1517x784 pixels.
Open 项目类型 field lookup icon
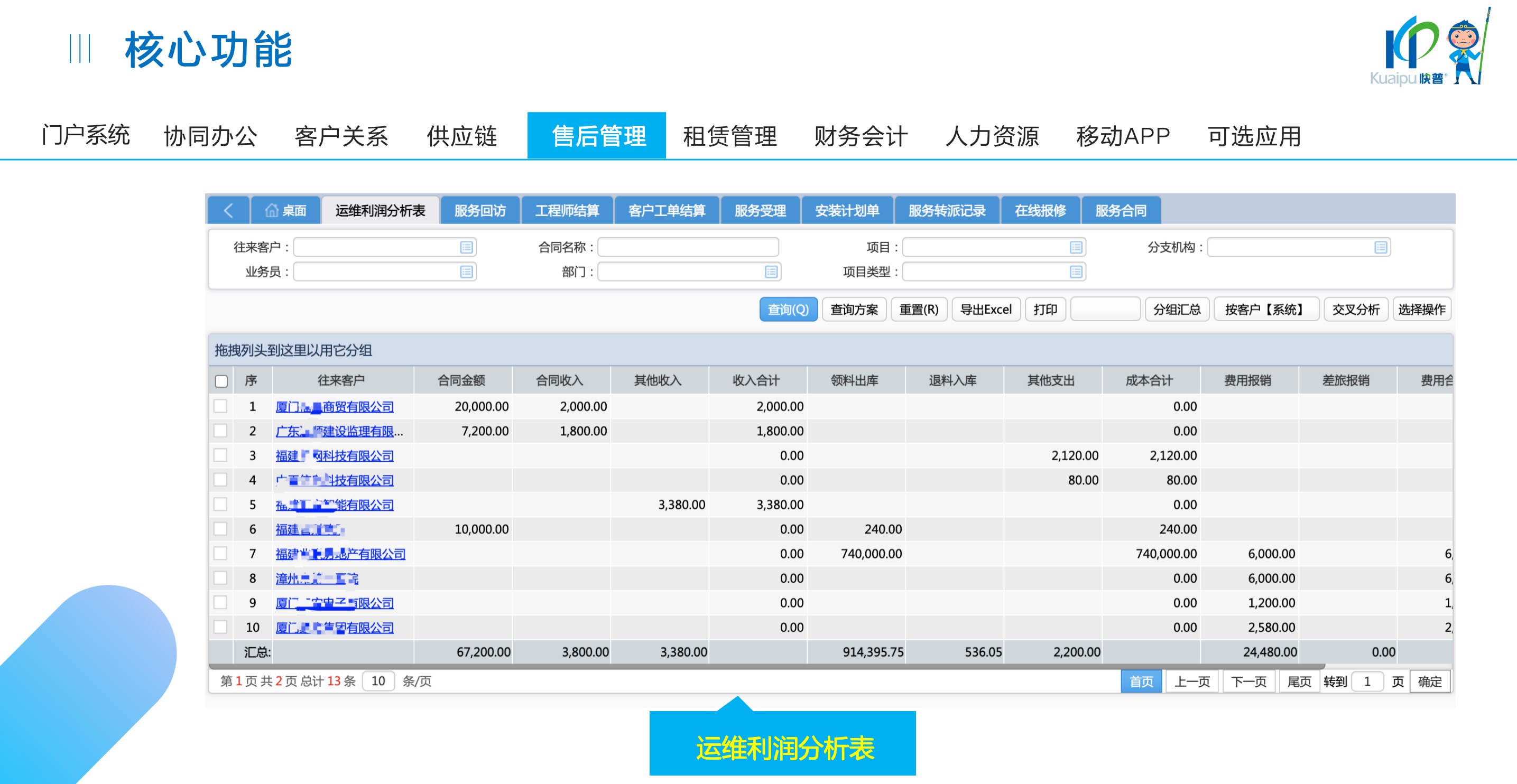(1076, 272)
